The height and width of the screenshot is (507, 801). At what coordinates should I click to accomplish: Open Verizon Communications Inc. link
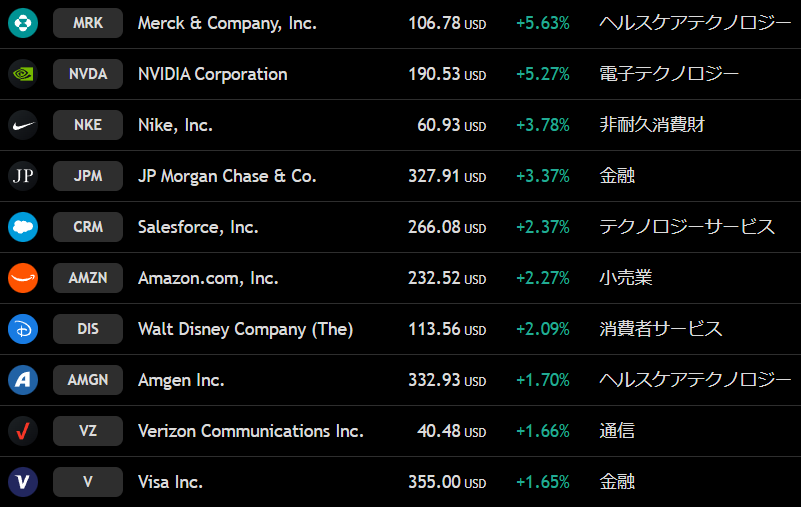click(x=250, y=431)
